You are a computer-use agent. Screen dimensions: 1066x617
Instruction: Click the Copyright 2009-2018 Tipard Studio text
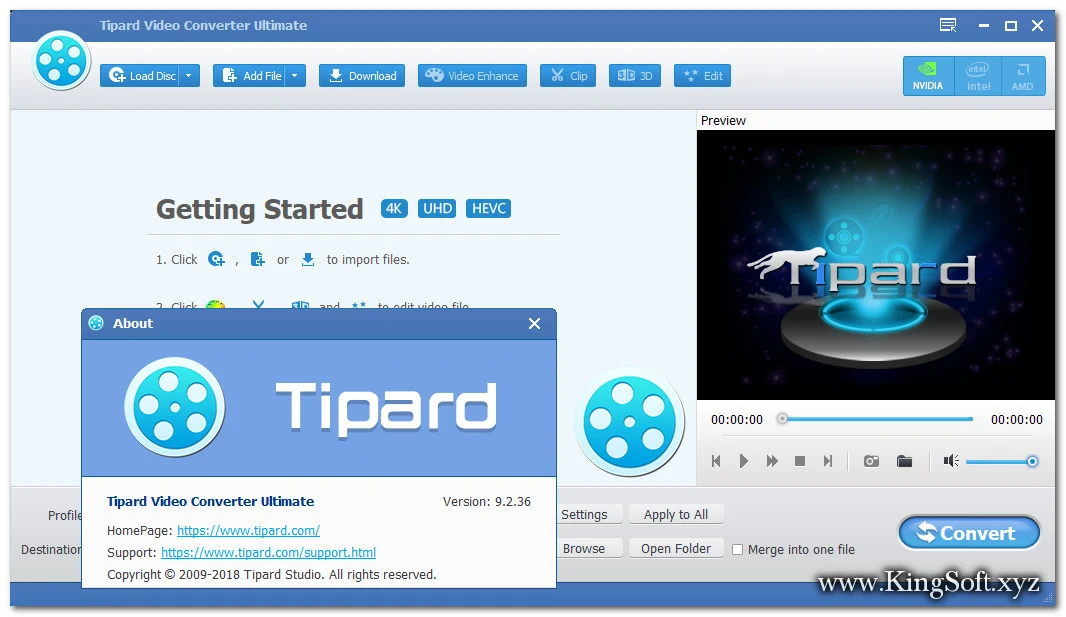click(272, 575)
